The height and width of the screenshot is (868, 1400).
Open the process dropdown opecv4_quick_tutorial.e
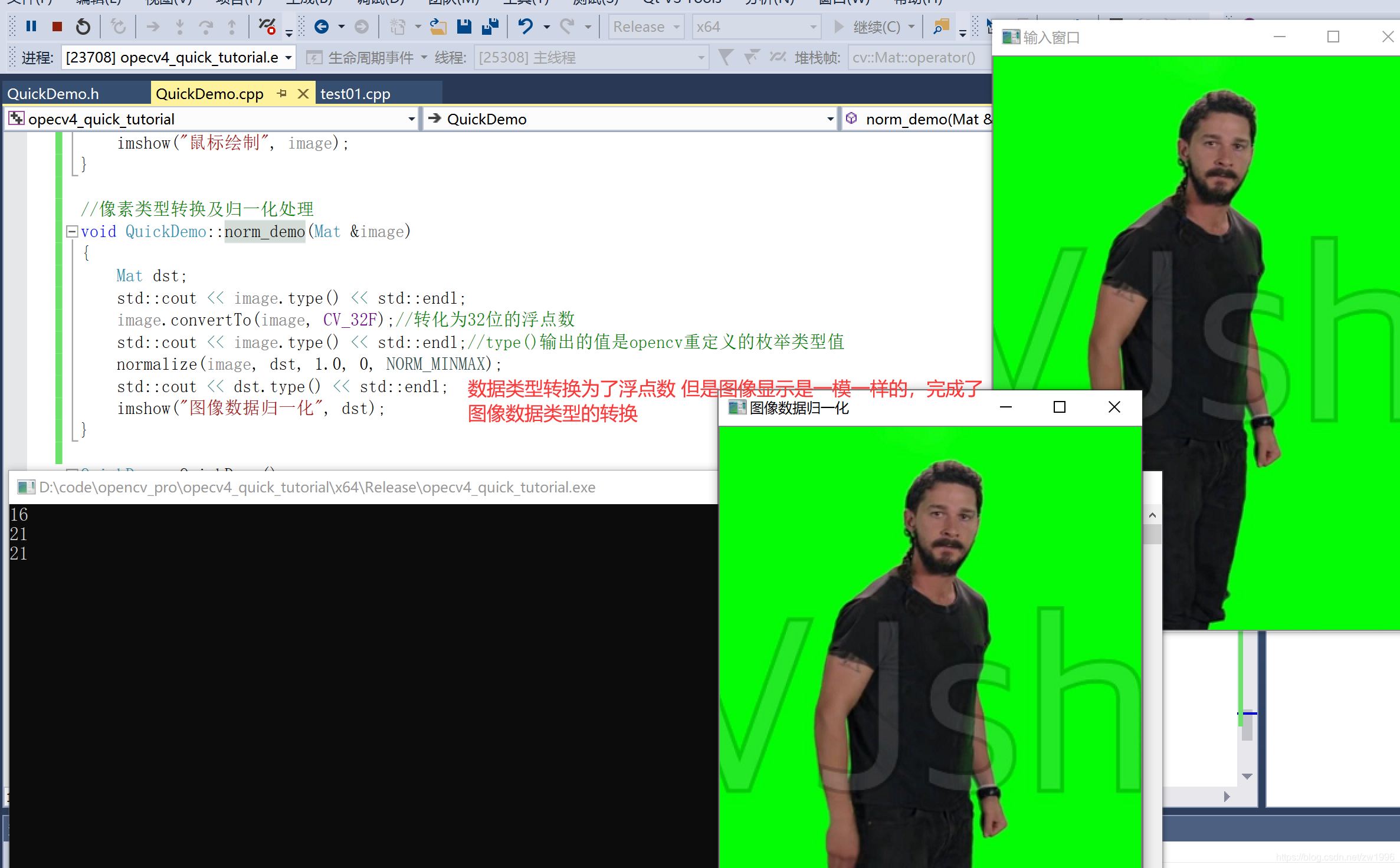288,58
